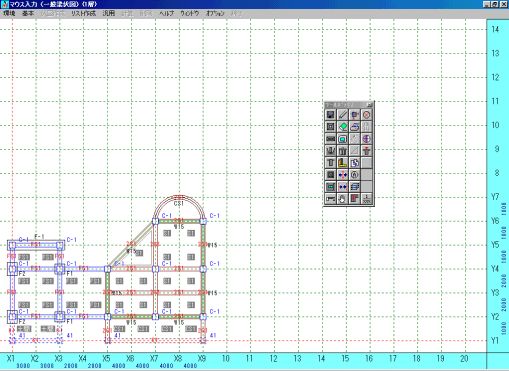Click the X5 axis label on bottom ruler
The height and width of the screenshot is (371, 509).
click(106, 359)
